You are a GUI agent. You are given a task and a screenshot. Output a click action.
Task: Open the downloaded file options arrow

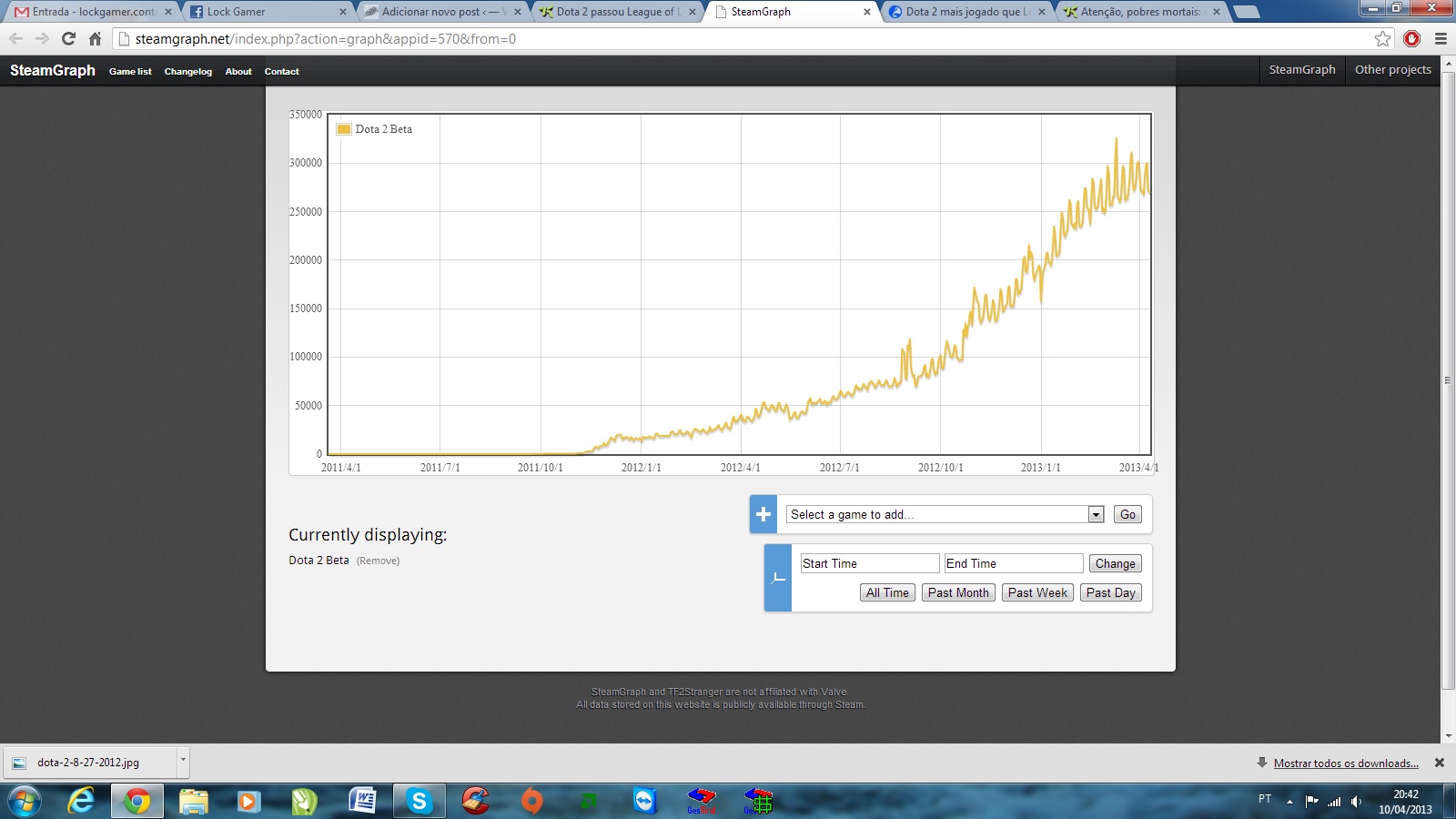click(183, 760)
